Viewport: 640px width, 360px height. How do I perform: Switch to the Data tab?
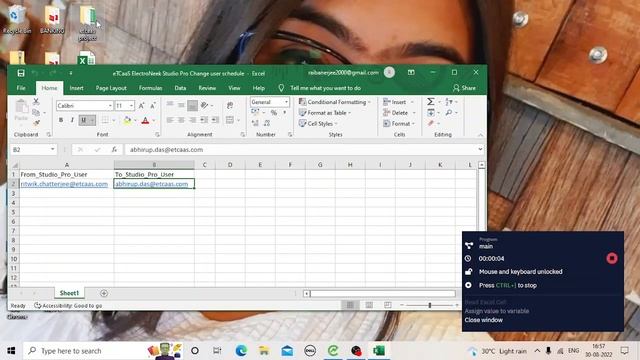click(180, 88)
